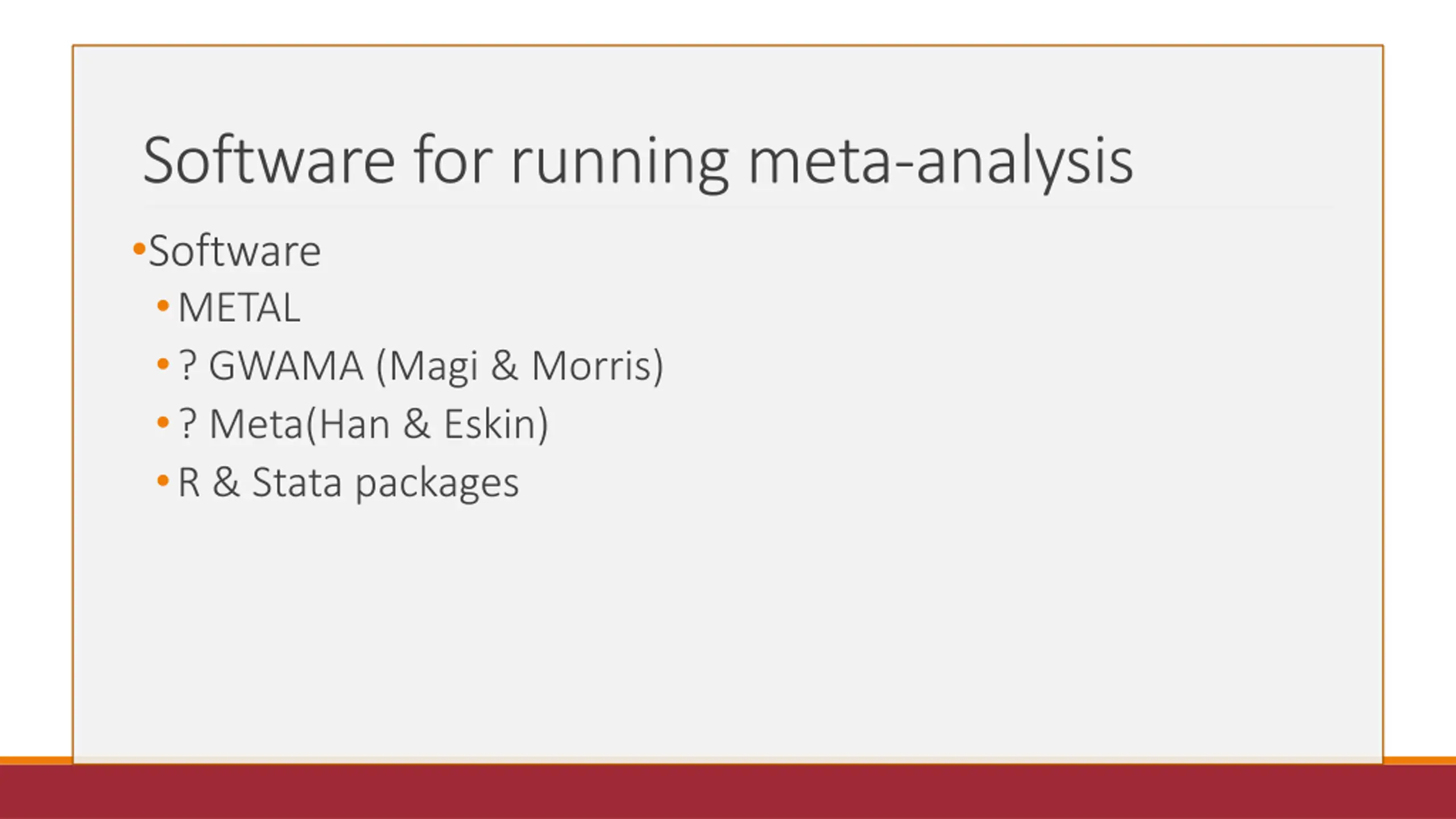
Task: Click the question mark before "GWAMA"
Action: coord(188,365)
